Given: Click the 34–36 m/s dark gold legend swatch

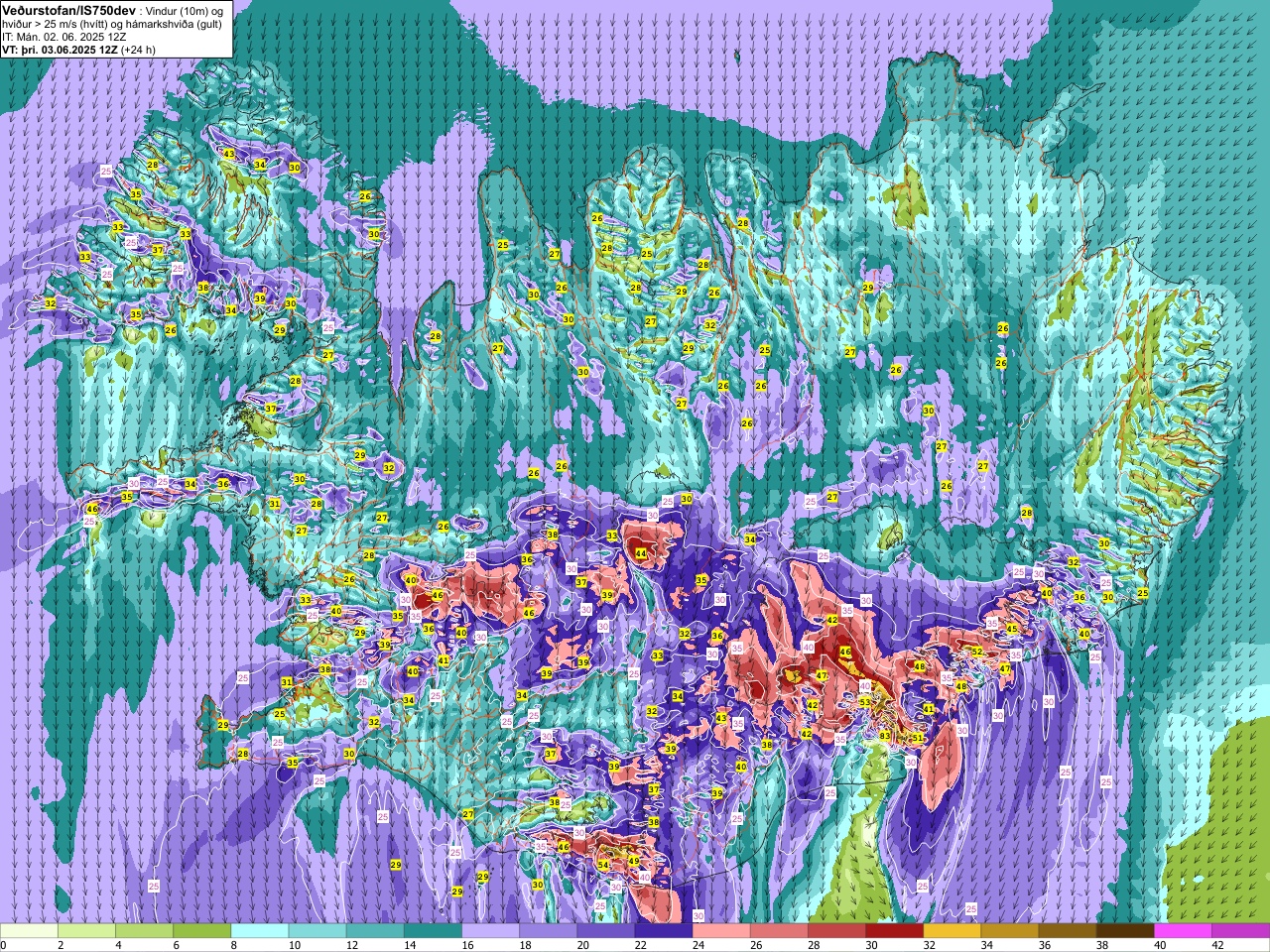Looking at the screenshot, I should [1010, 931].
